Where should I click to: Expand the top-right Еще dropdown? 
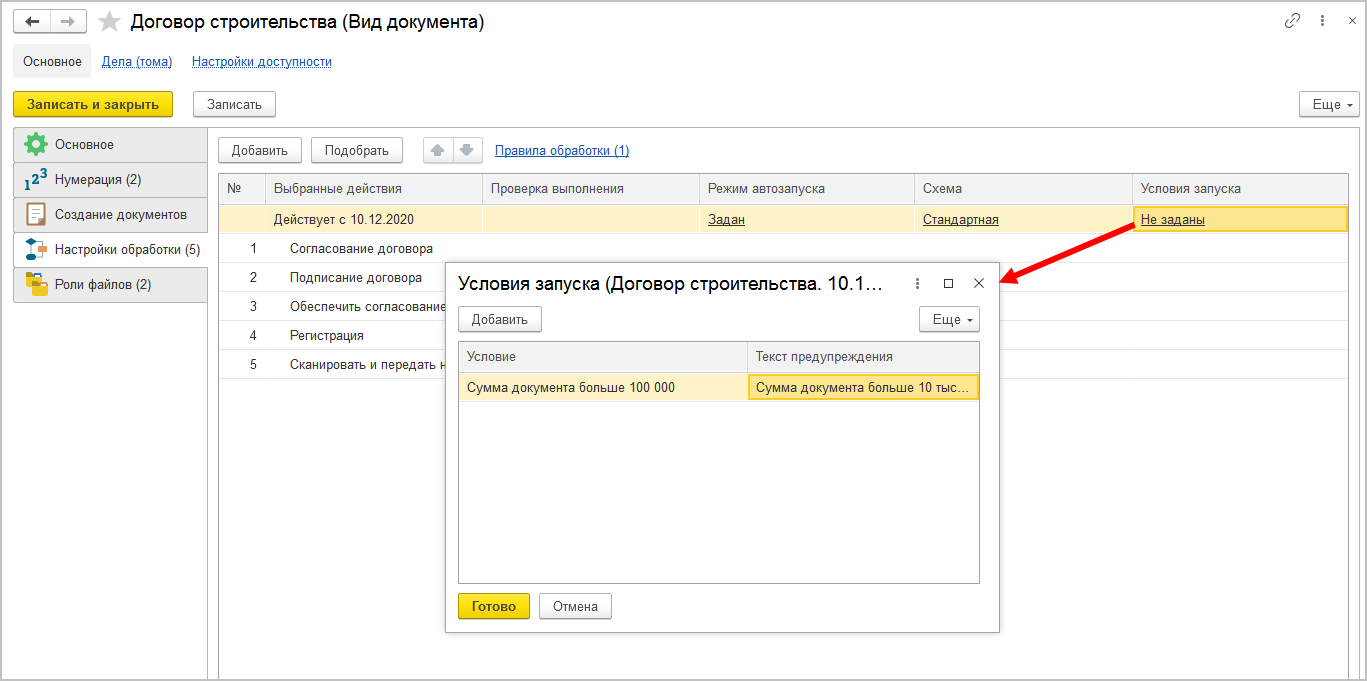coord(1329,105)
